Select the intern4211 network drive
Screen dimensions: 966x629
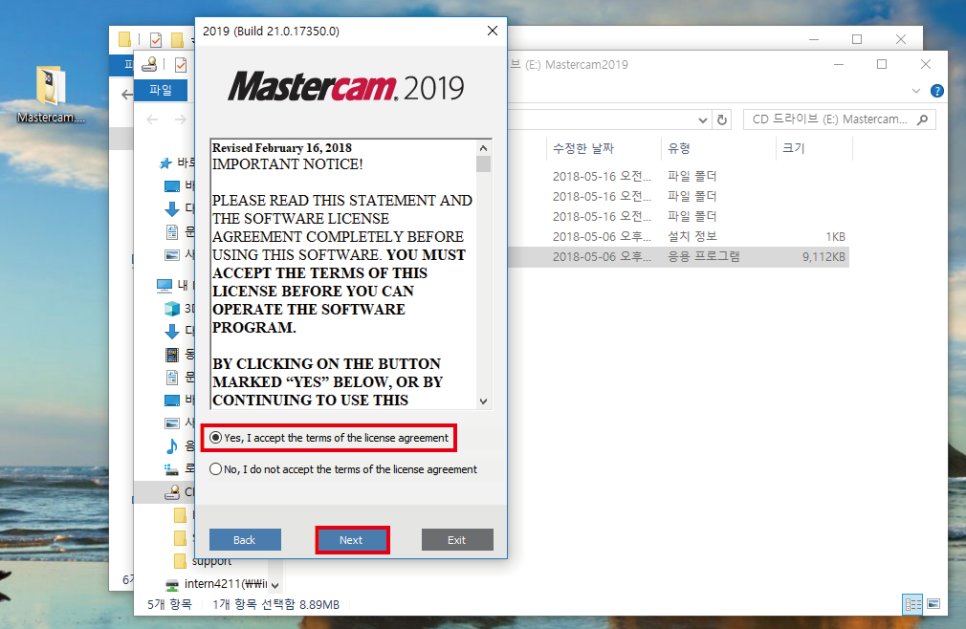click(225, 583)
